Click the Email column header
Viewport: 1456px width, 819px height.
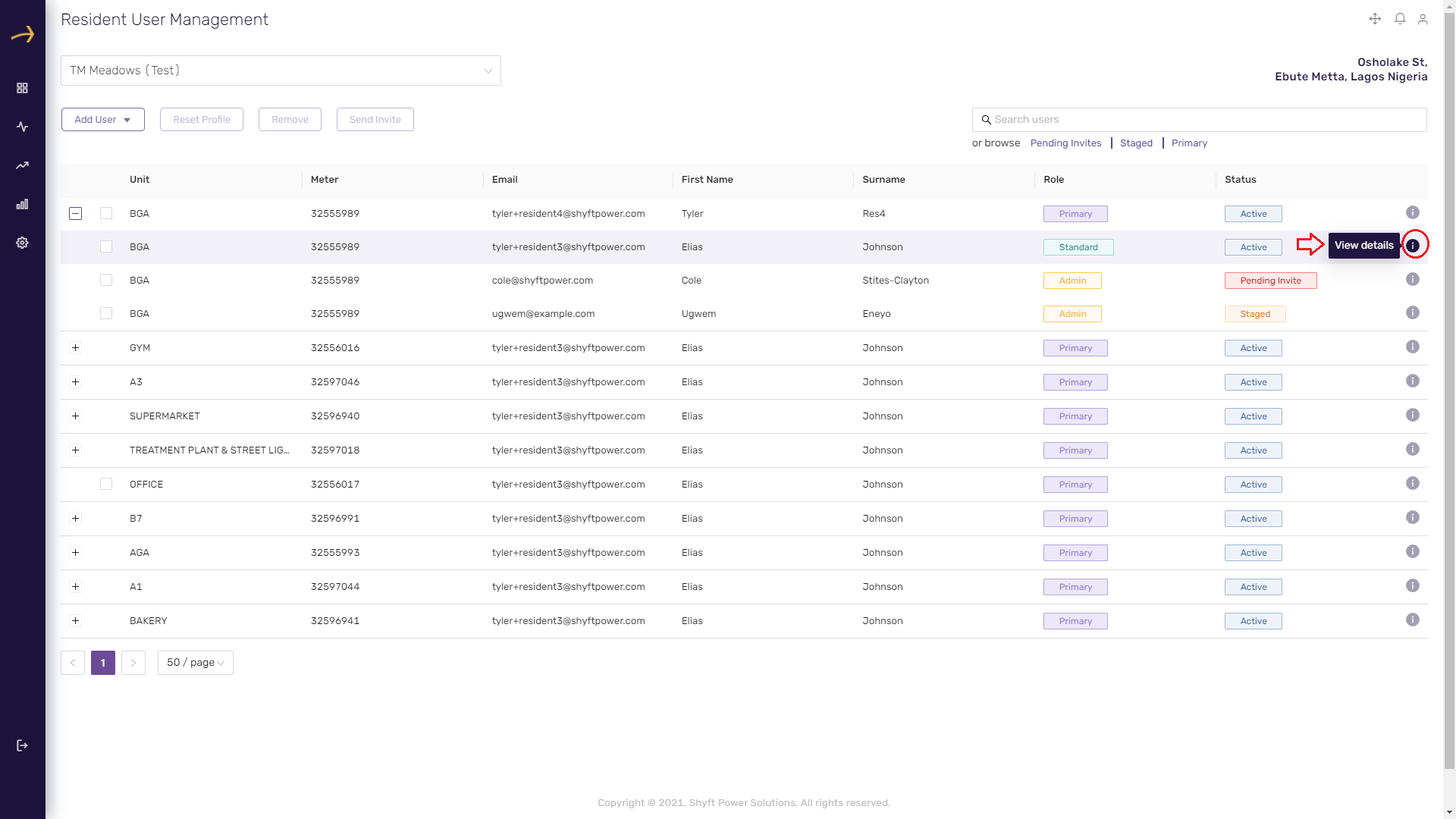(x=505, y=180)
